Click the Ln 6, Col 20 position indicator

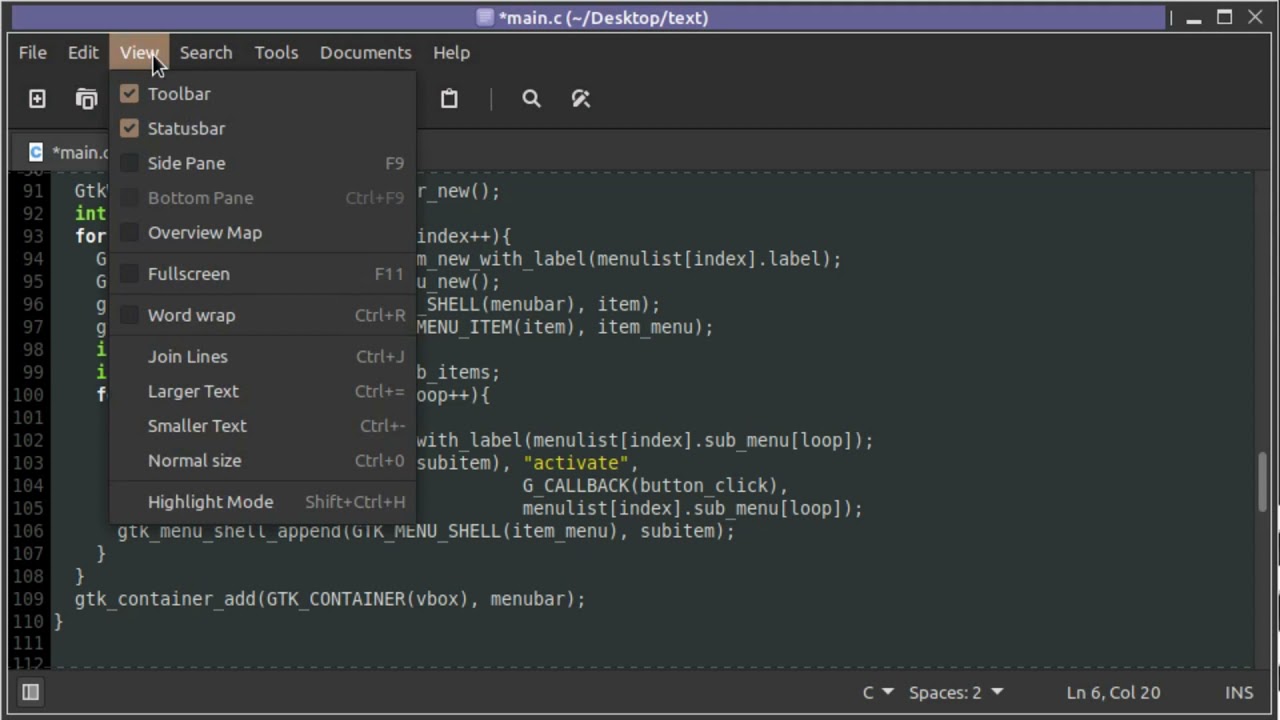click(1113, 692)
